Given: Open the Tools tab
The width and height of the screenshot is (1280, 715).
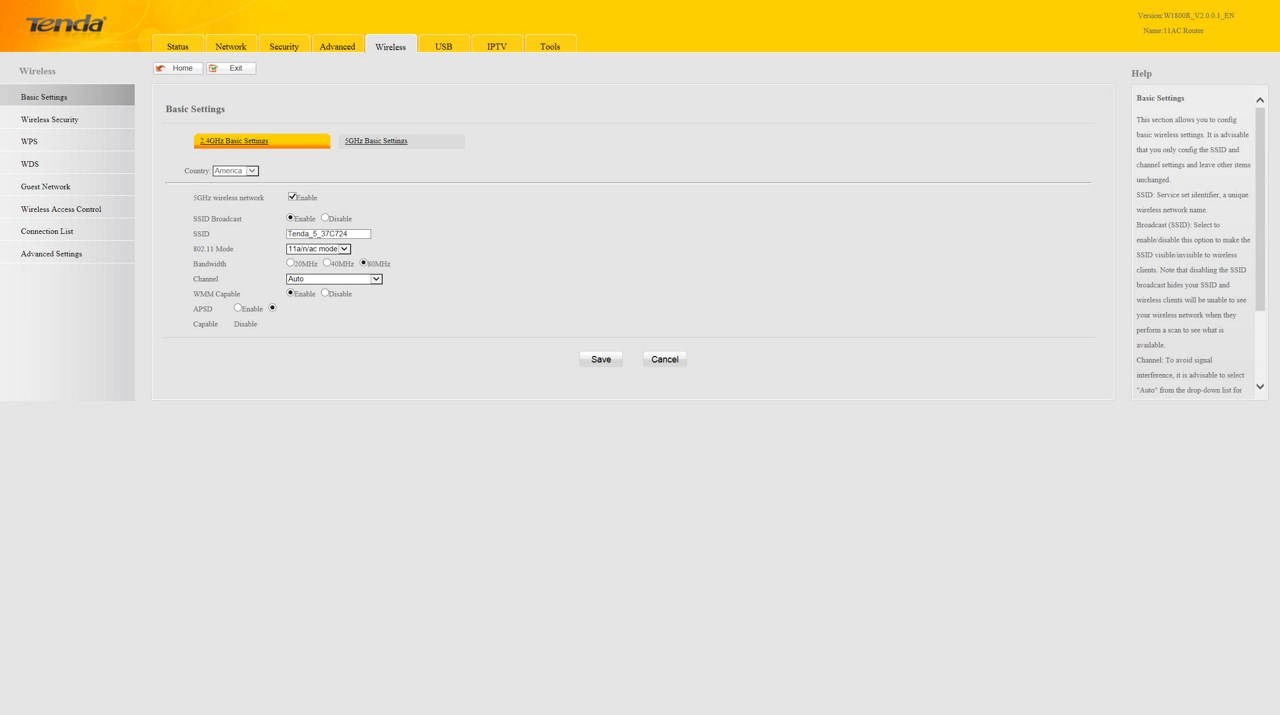Looking at the screenshot, I should tap(550, 44).
